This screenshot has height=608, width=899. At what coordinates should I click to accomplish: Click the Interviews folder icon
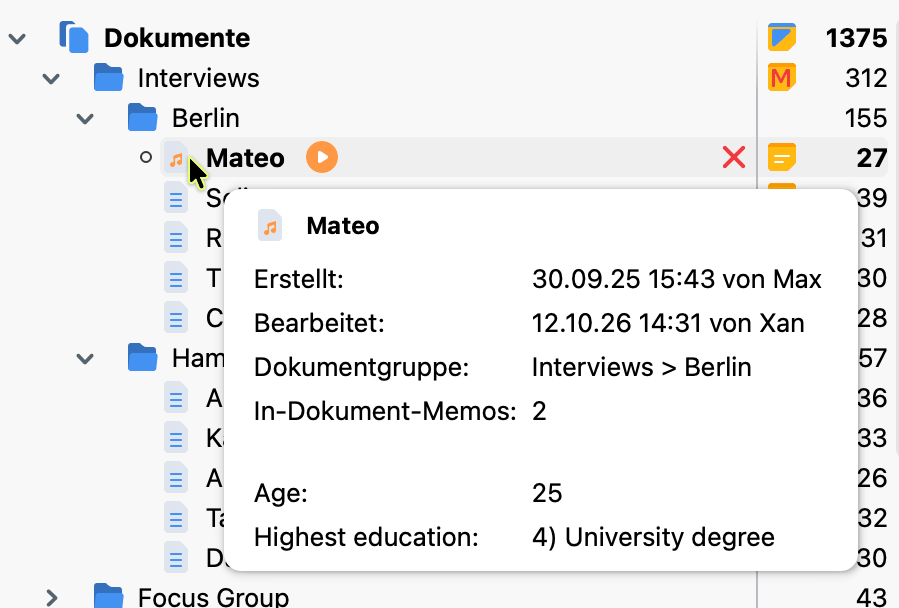pos(108,77)
